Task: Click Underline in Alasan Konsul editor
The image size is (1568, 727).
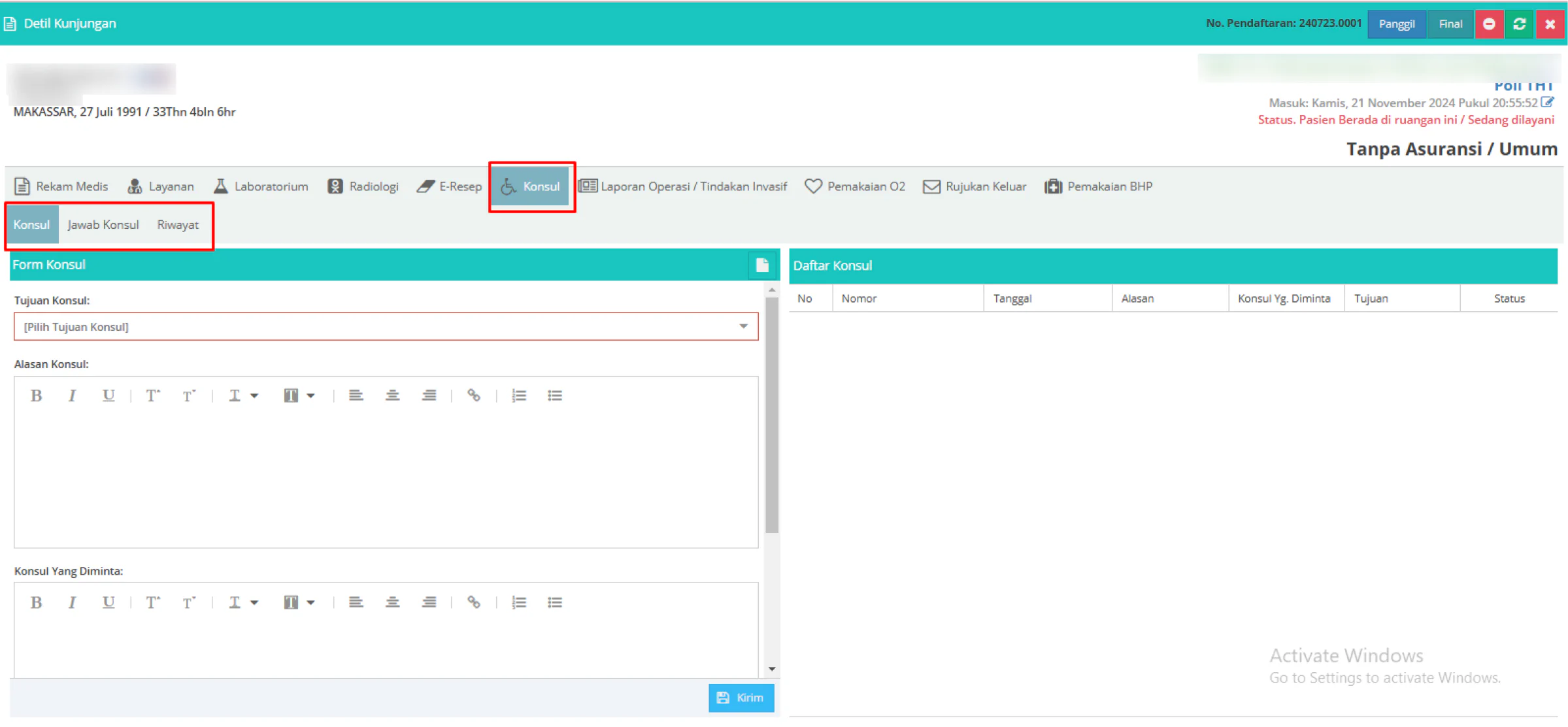Action: click(108, 396)
